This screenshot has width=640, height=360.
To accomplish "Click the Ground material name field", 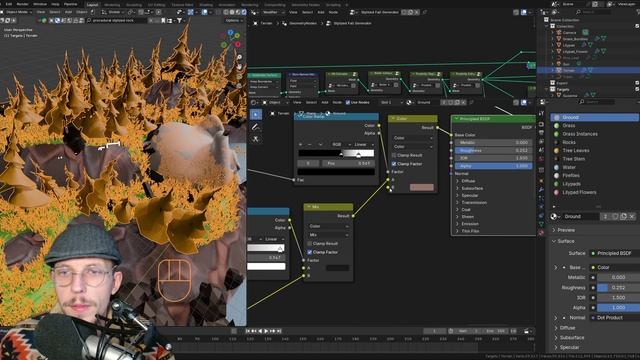I will 581,216.
